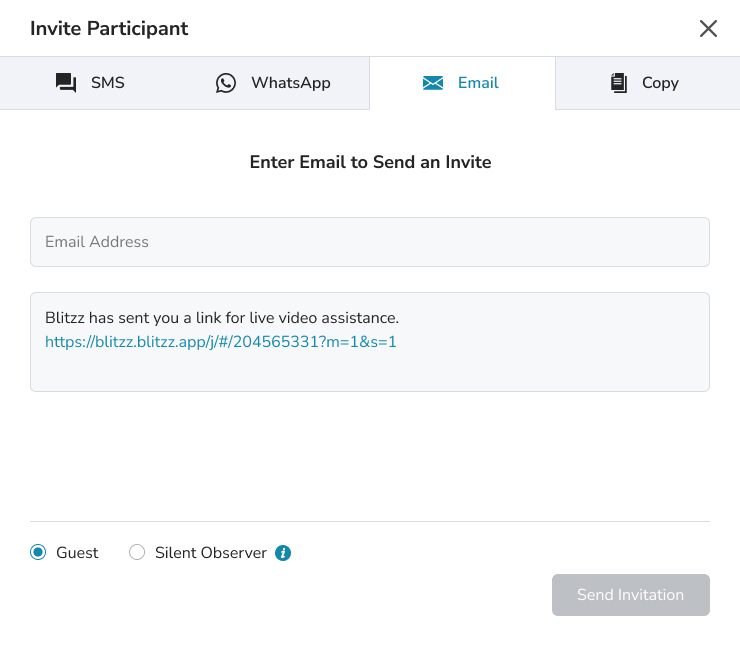Click the Email envelope icon
The width and height of the screenshot is (740, 646).
433,83
